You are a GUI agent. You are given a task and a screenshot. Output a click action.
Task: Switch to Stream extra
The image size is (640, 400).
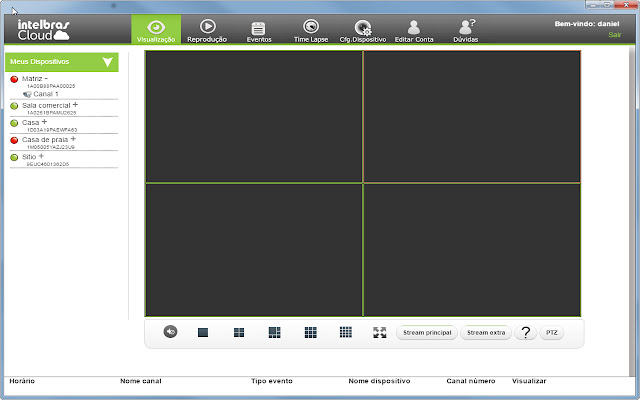coord(487,332)
